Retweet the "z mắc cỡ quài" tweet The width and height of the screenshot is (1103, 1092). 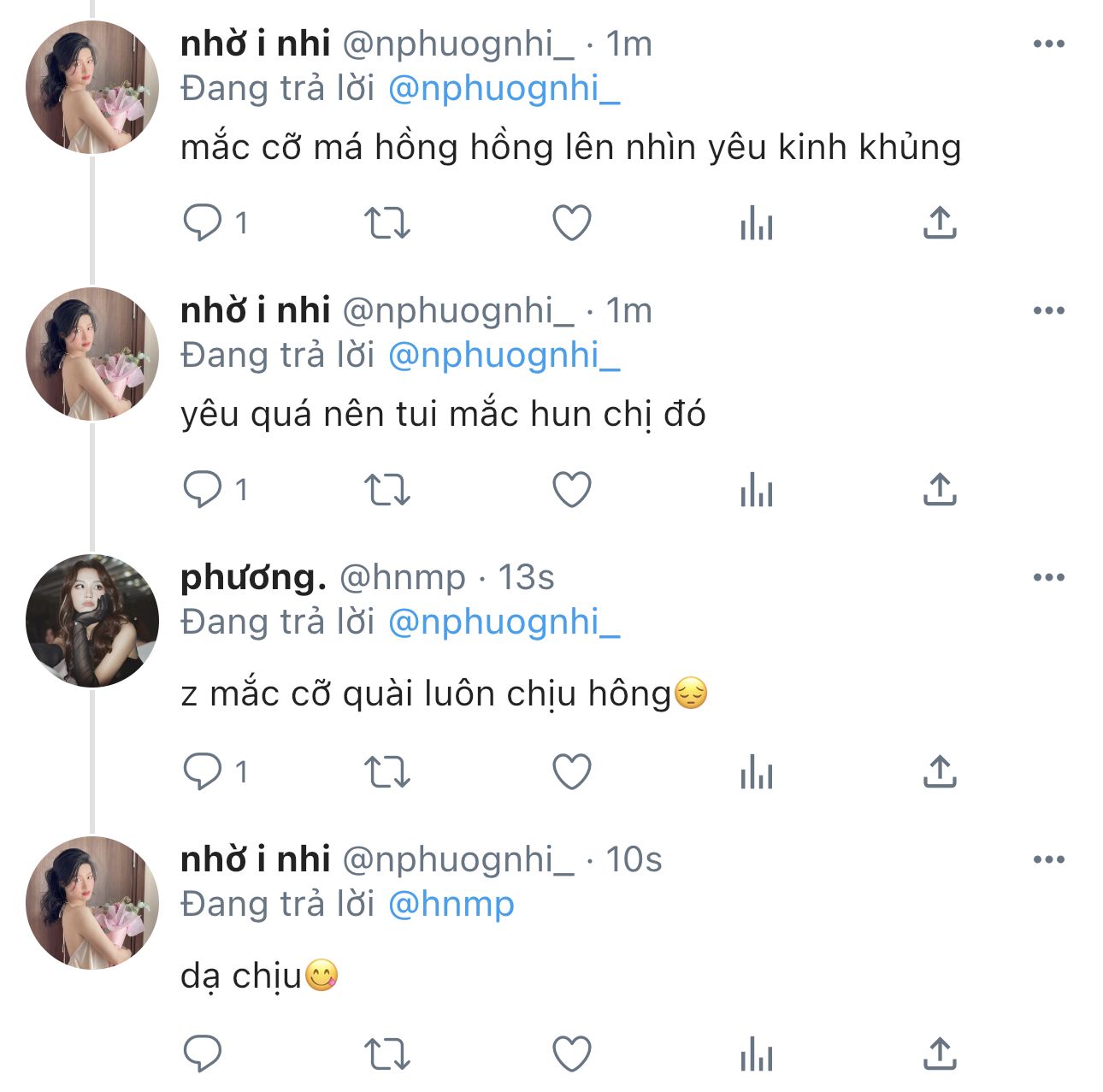coord(387,772)
